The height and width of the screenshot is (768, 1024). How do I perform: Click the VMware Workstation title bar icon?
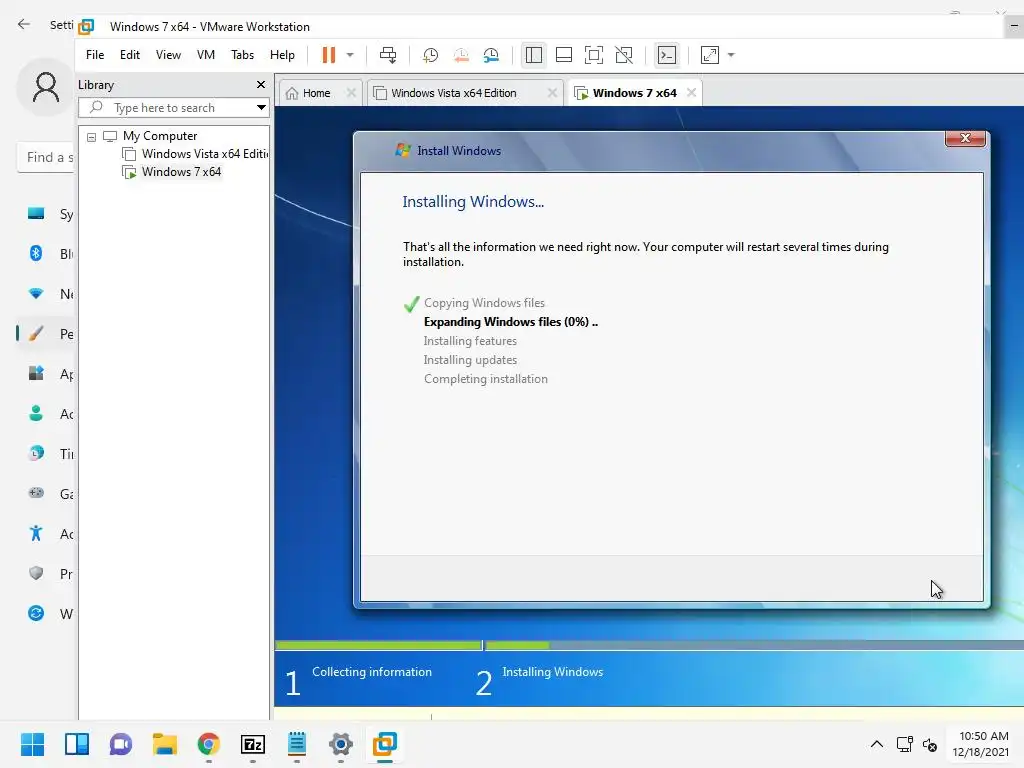pyautogui.click(x=86, y=27)
